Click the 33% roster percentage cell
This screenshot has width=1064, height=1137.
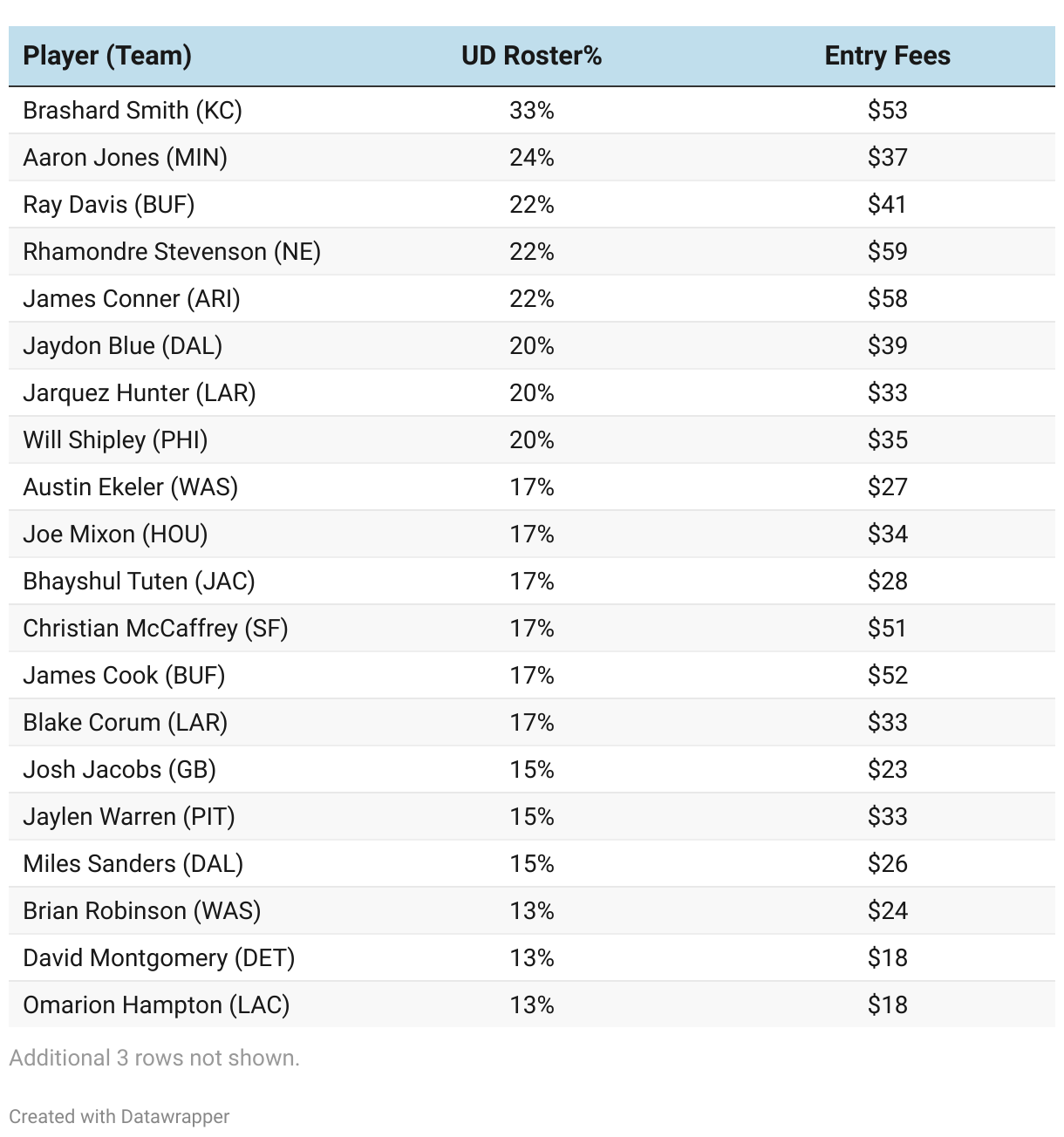[x=532, y=110]
